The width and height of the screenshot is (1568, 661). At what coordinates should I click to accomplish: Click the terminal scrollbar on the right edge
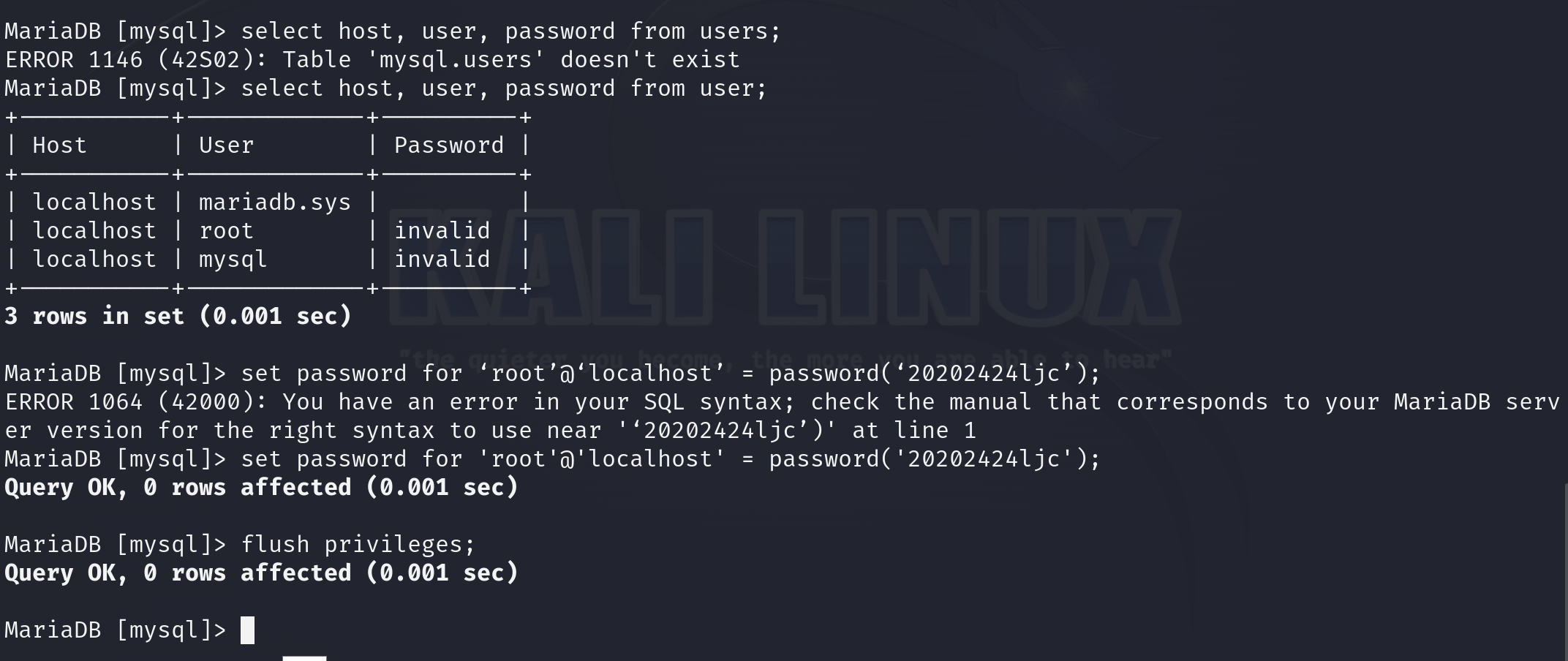(x=1565, y=570)
